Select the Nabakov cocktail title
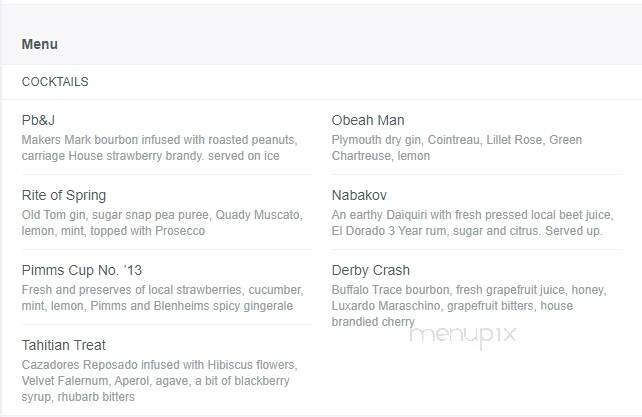This screenshot has height=417, width=642. pos(359,195)
